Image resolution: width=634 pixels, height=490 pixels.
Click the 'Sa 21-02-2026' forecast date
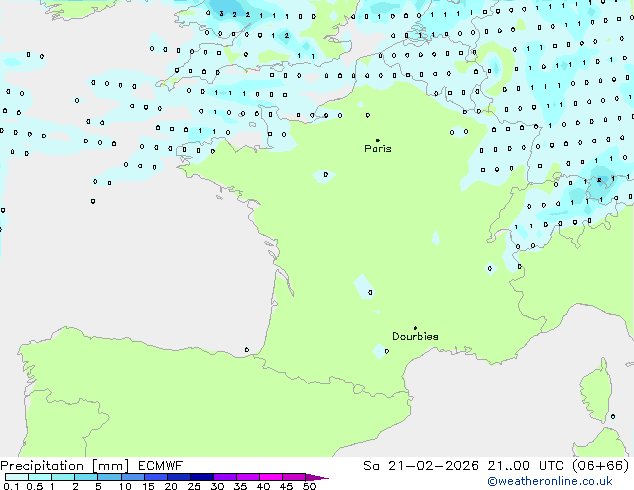(x=421, y=466)
